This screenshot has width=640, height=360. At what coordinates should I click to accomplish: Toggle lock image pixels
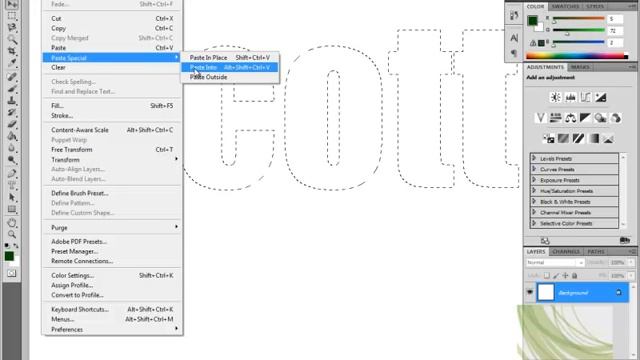coord(556,276)
